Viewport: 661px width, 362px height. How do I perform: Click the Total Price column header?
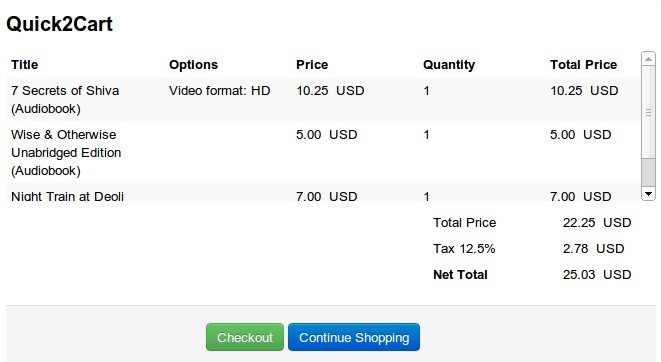583,64
